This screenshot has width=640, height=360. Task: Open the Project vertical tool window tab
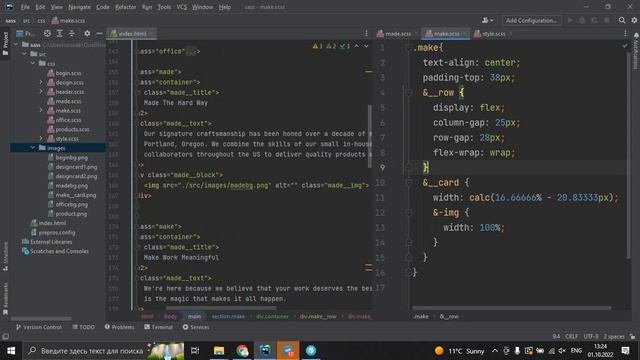click(x=5, y=43)
